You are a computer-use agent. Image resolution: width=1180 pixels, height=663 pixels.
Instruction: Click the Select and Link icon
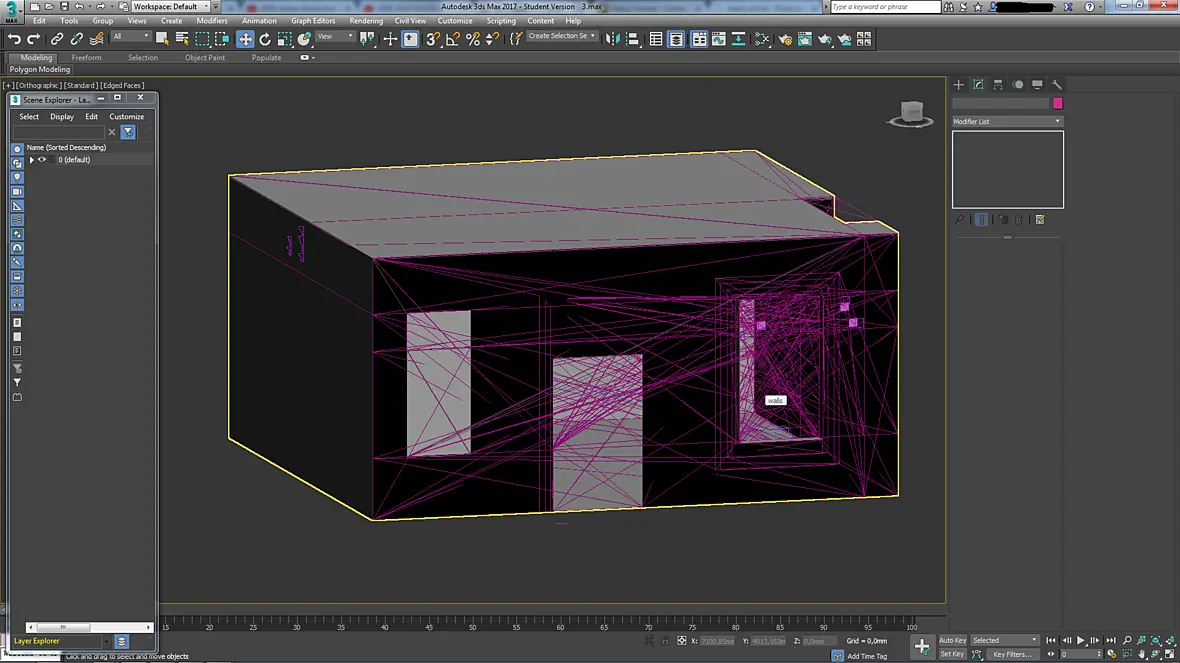[x=57, y=38]
